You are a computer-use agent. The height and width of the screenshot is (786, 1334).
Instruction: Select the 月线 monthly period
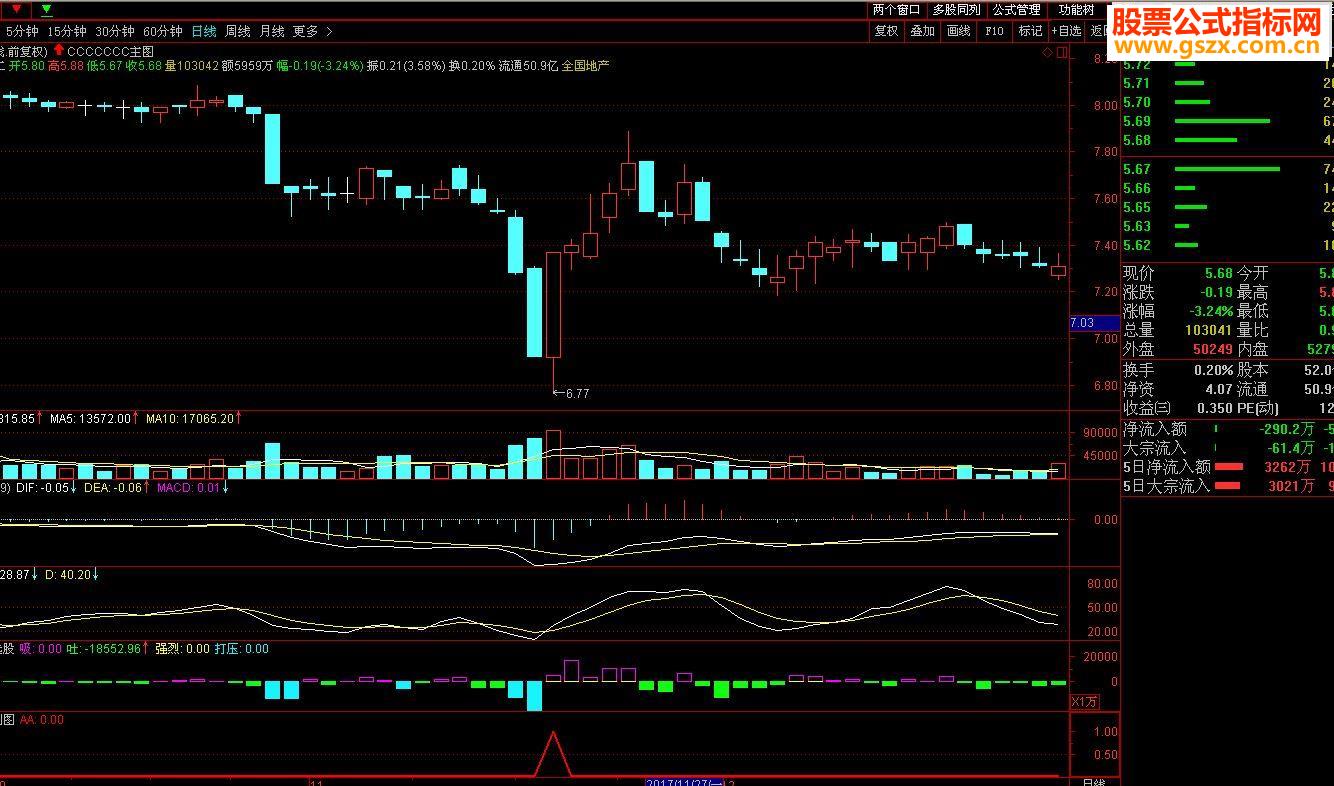pos(272,31)
